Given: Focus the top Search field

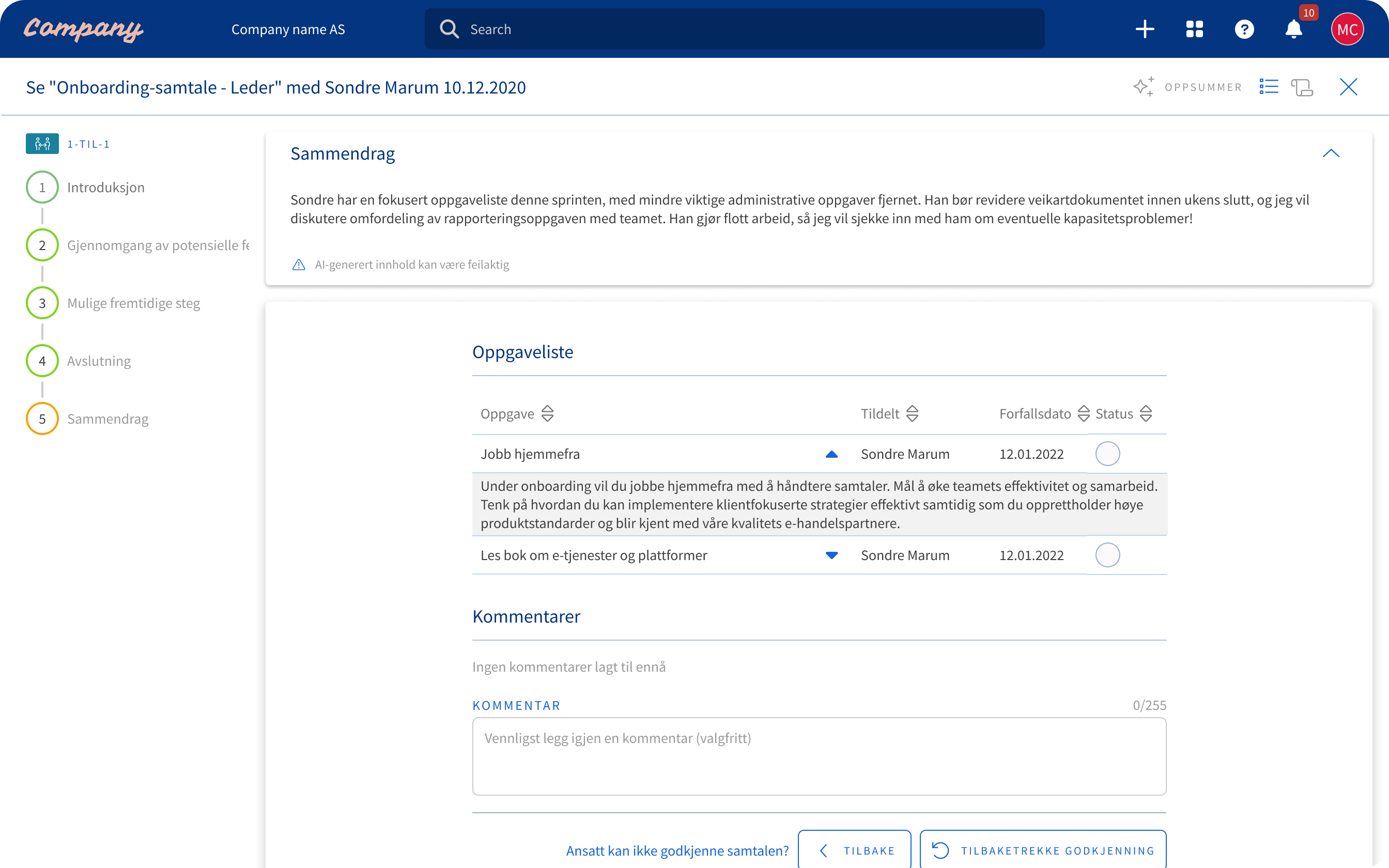Looking at the screenshot, I should (734, 29).
